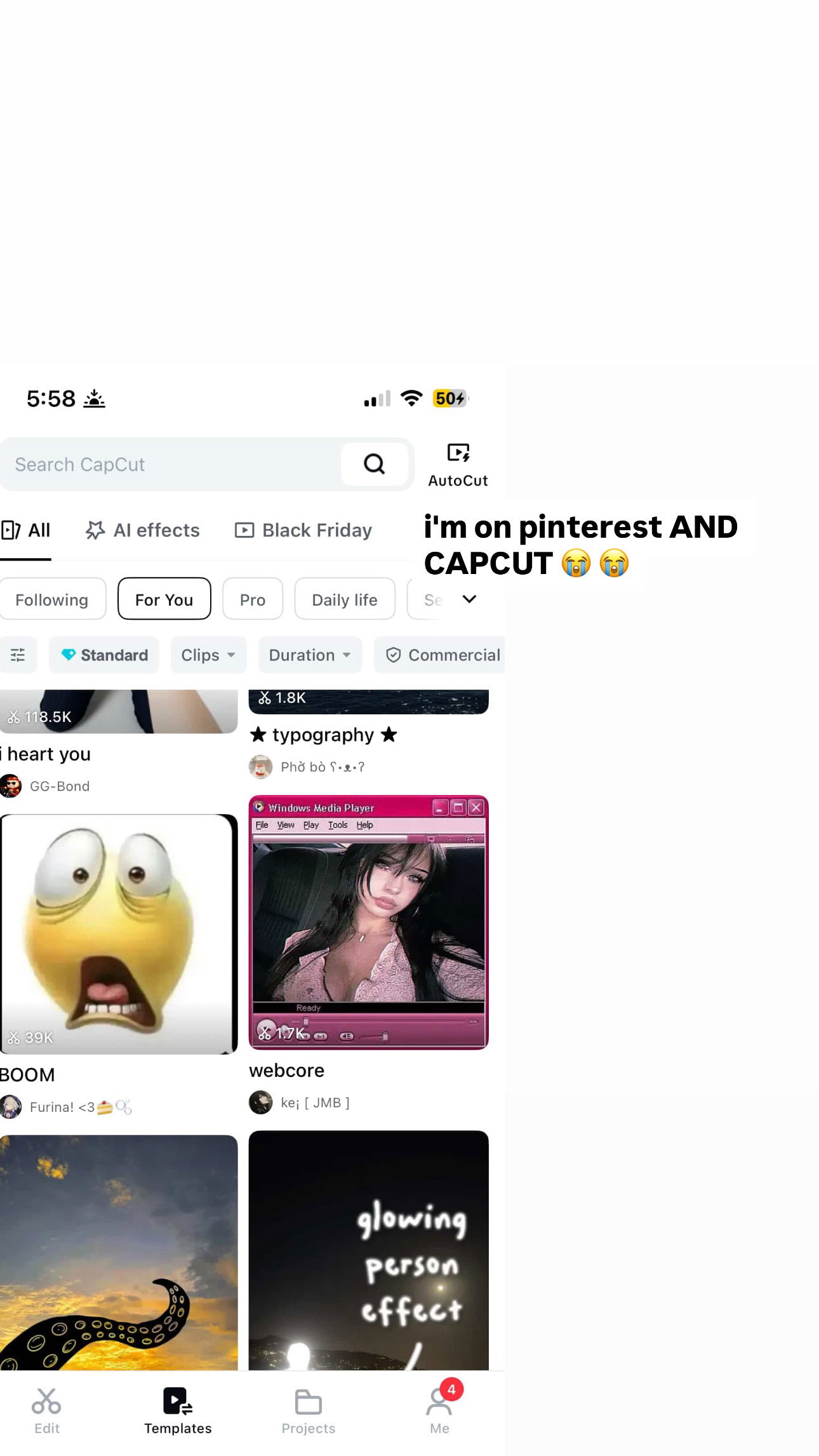Screen dimensions: 819x1456
Task: Expand the Clips dropdown
Action: (208, 655)
